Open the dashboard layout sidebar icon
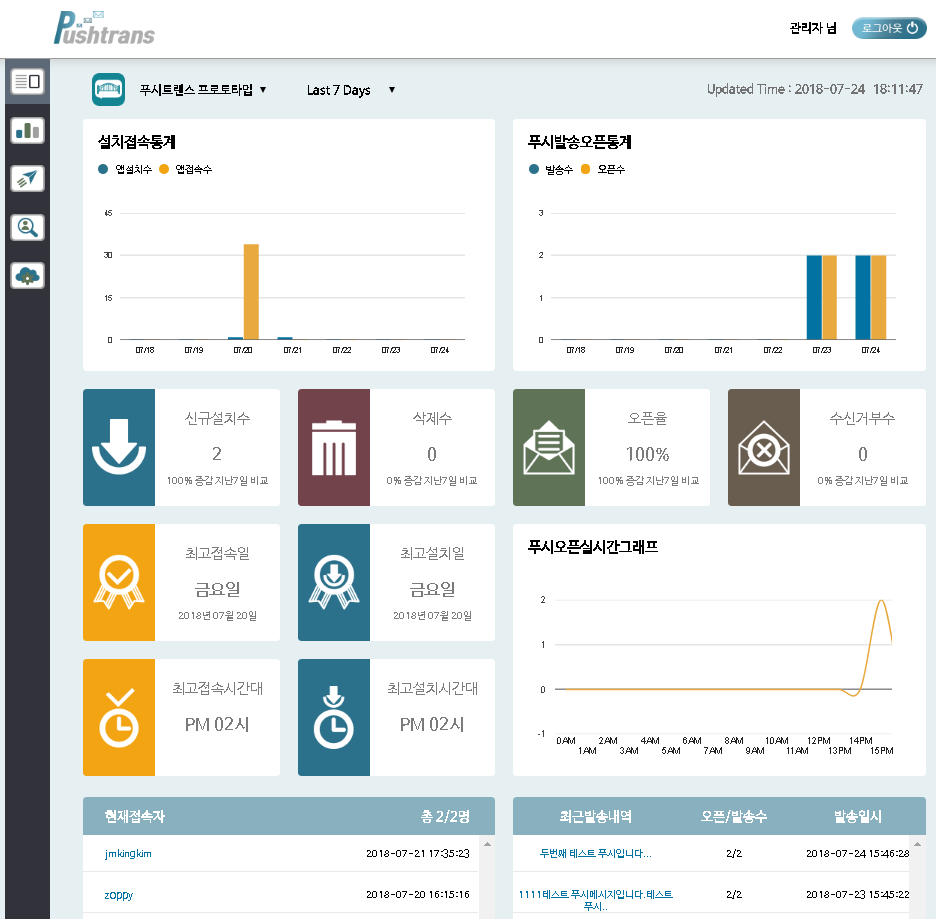The width and height of the screenshot is (936, 919). click(27, 81)
